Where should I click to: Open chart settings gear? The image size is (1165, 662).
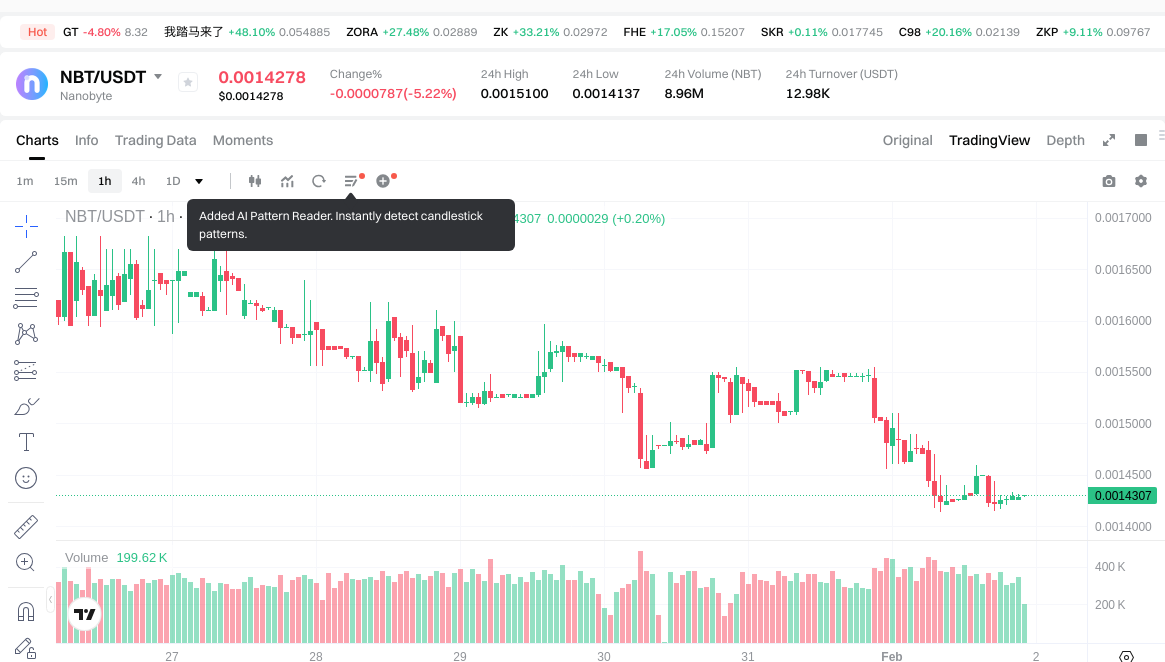pyautogui.click(x=1140, y=181)
